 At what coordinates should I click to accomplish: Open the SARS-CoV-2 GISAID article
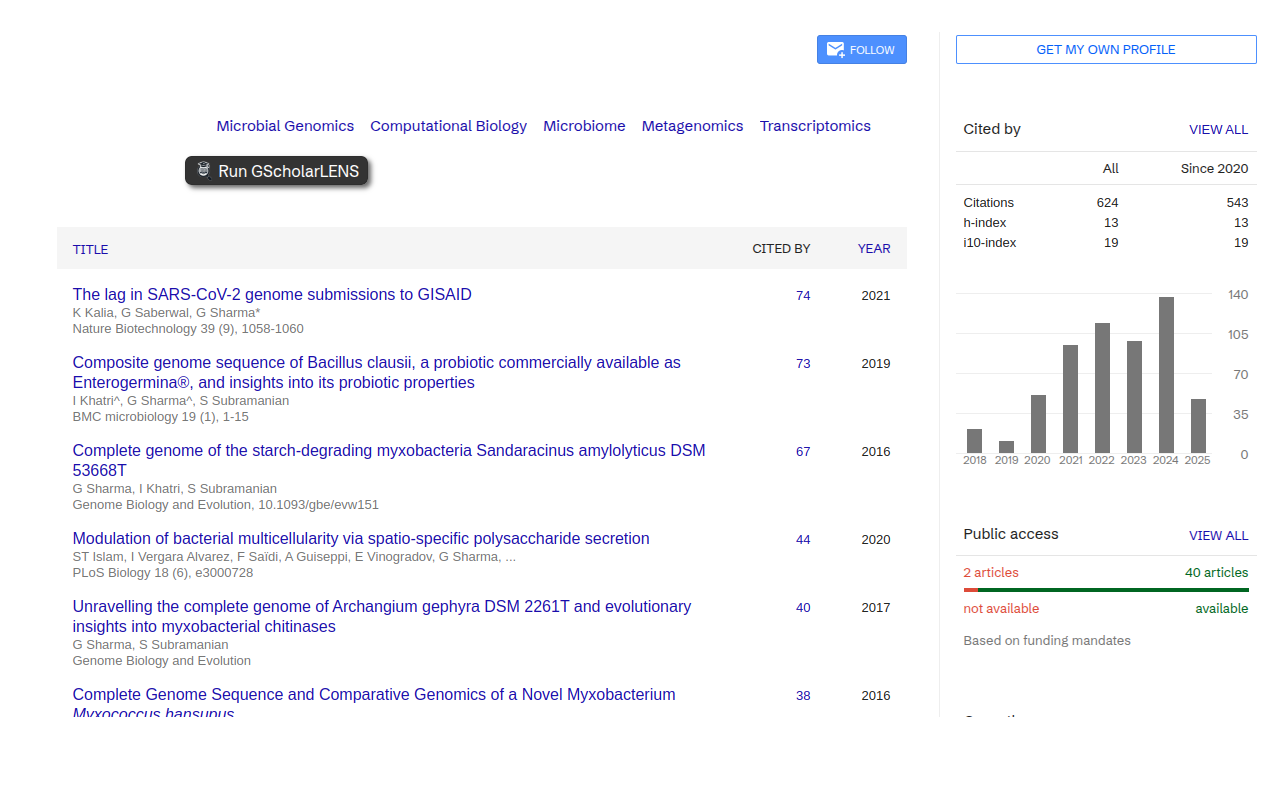coord(272,294)
